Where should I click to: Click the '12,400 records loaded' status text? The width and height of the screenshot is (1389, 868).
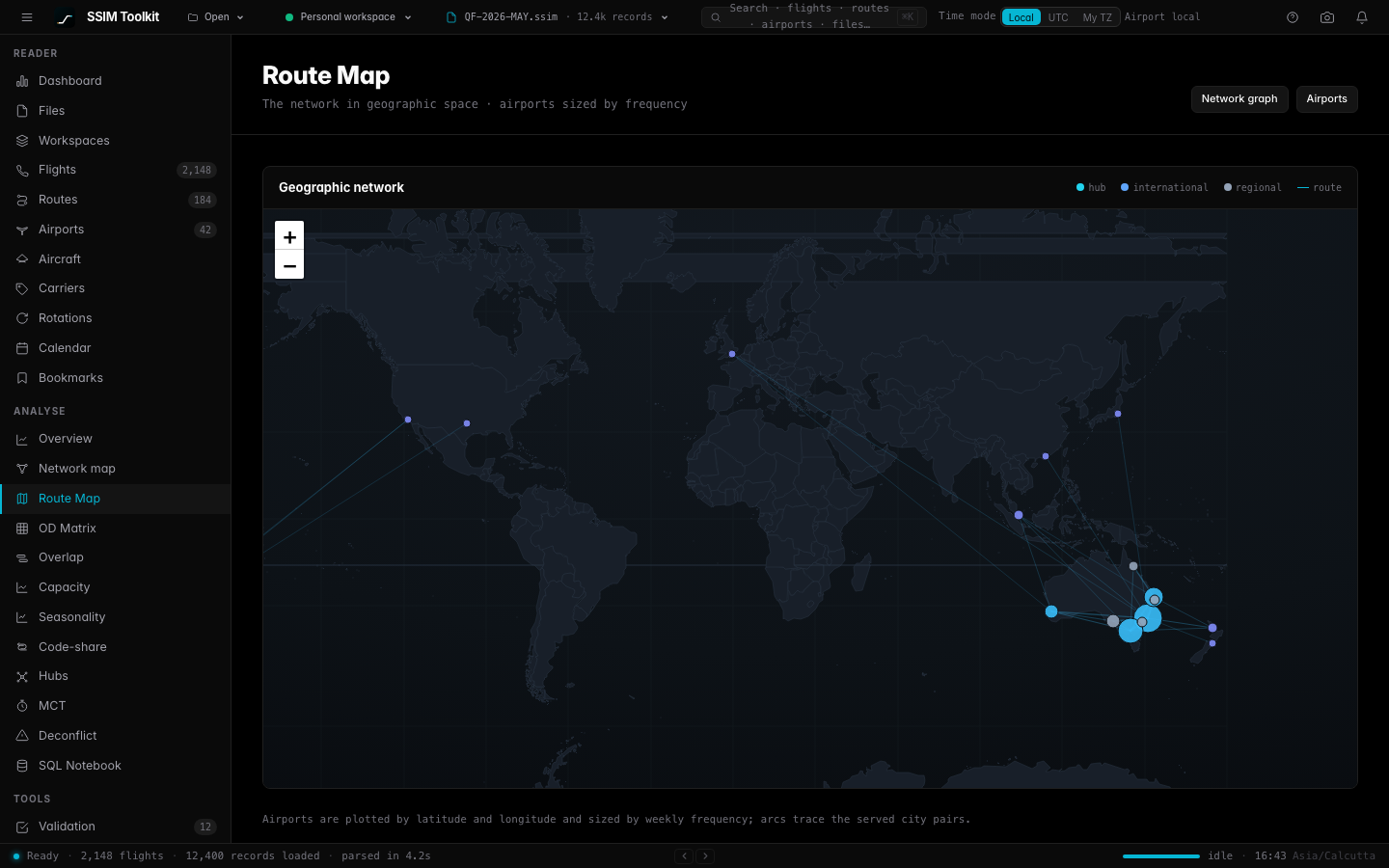point(253,855)
